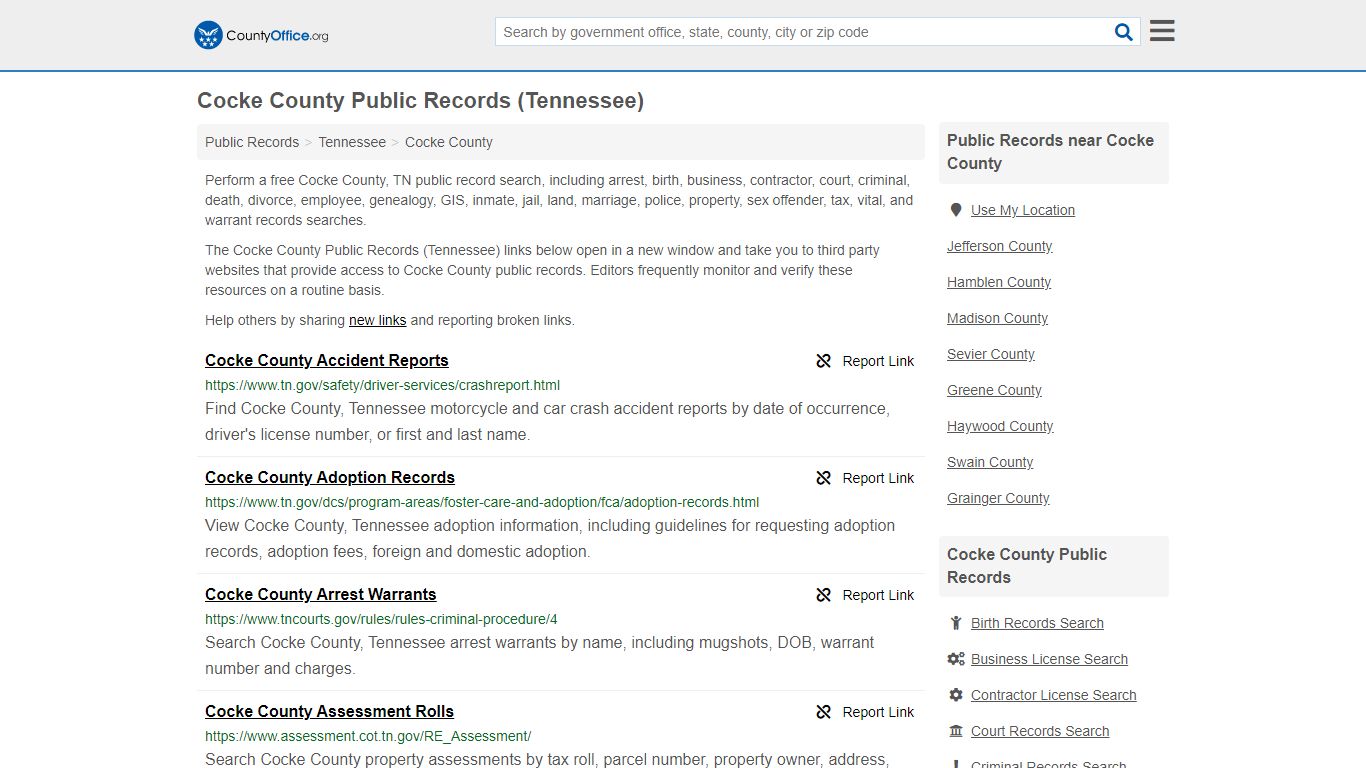1366x768 pixels.
Task: Follow the 'new links' sharing link
Action: [377, 320]
